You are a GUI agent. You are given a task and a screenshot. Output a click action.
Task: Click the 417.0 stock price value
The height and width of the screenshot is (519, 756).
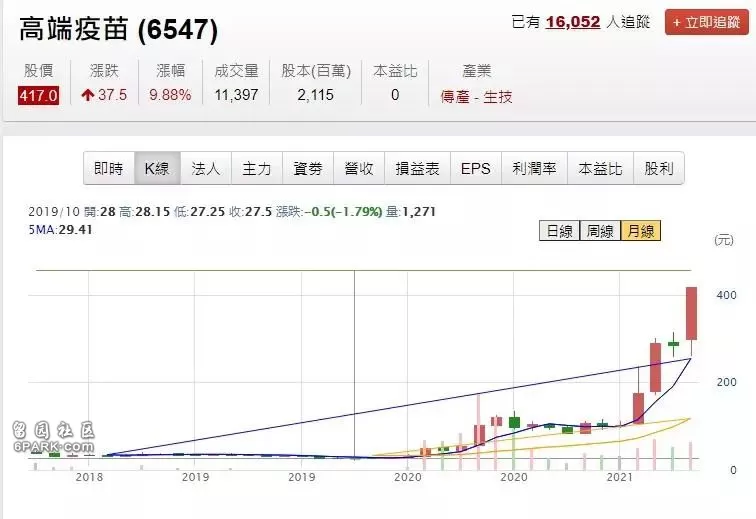[38, 95]
